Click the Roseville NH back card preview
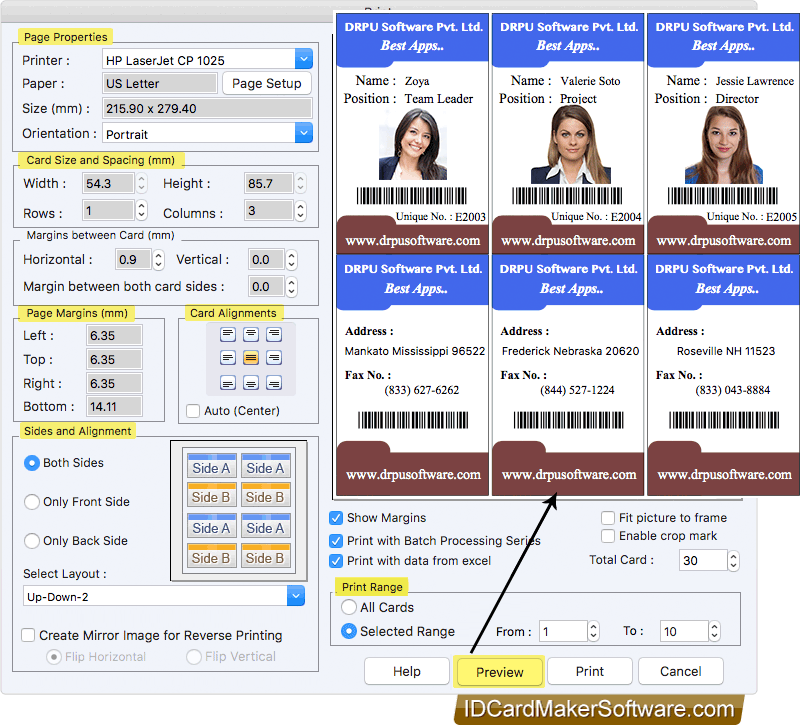Viewport: 802px width, 725px height. 723,376
